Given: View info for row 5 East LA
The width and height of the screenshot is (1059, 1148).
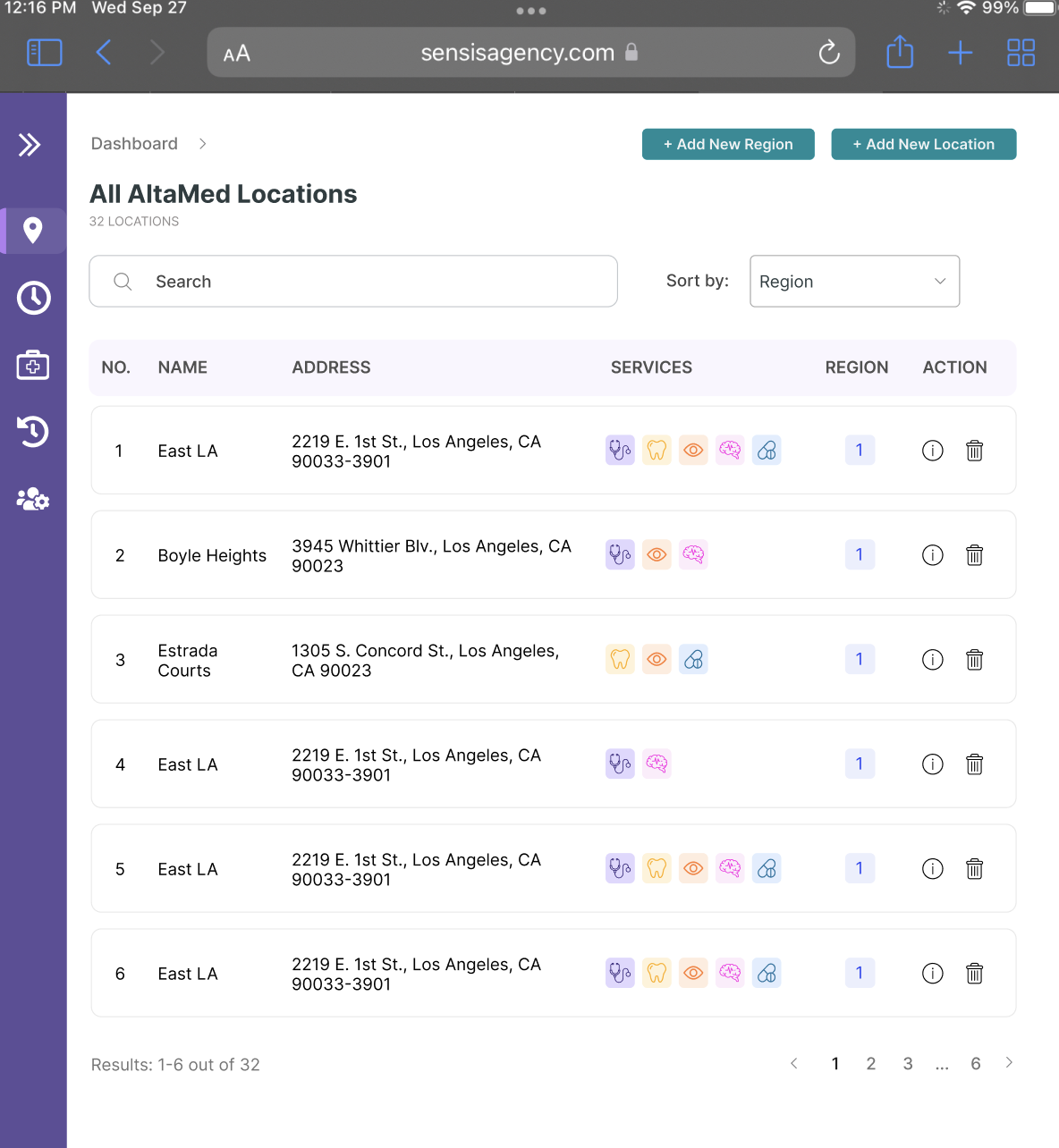Looking at the screenshot, I should (933, 869).
